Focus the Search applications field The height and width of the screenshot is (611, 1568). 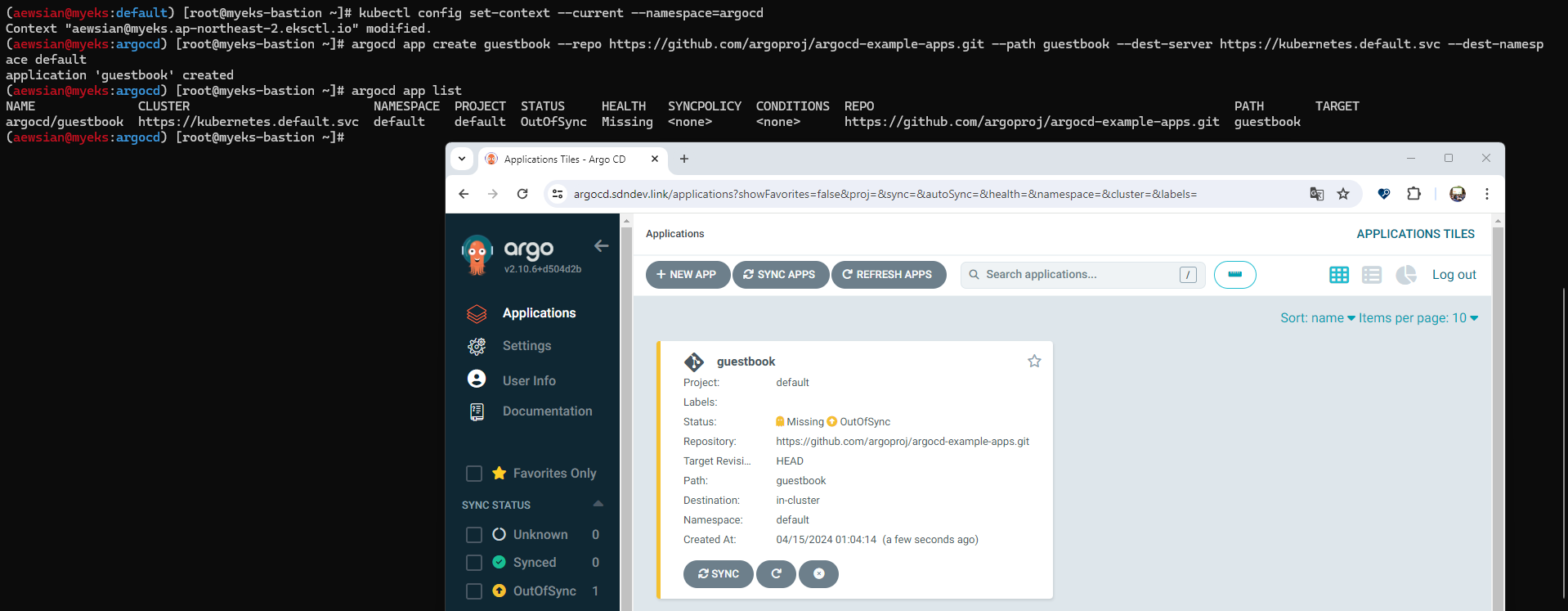pos(1082,275)
